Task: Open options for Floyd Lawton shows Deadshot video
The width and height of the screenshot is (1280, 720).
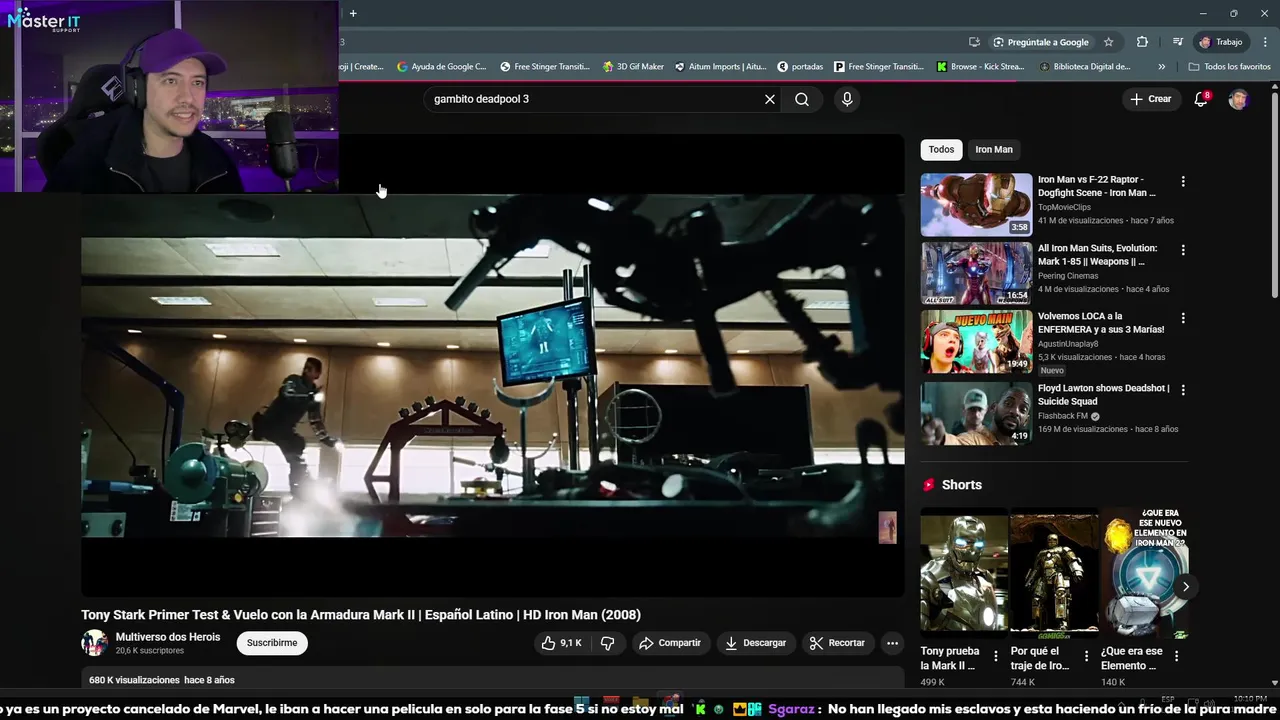Action: coord(1183,390)
